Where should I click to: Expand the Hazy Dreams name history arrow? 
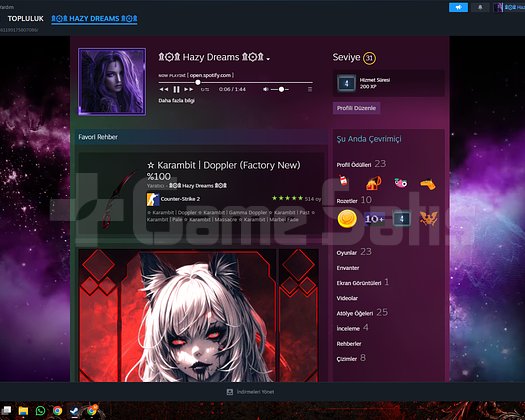[268, 59]
